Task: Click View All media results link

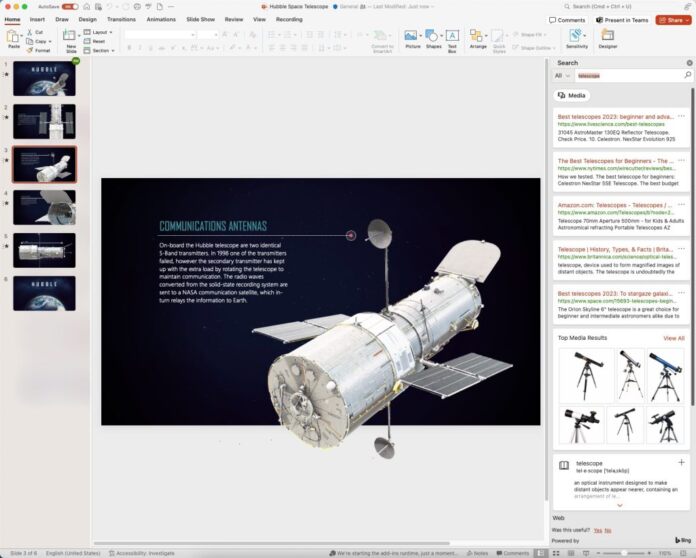Action: [673, 338]
